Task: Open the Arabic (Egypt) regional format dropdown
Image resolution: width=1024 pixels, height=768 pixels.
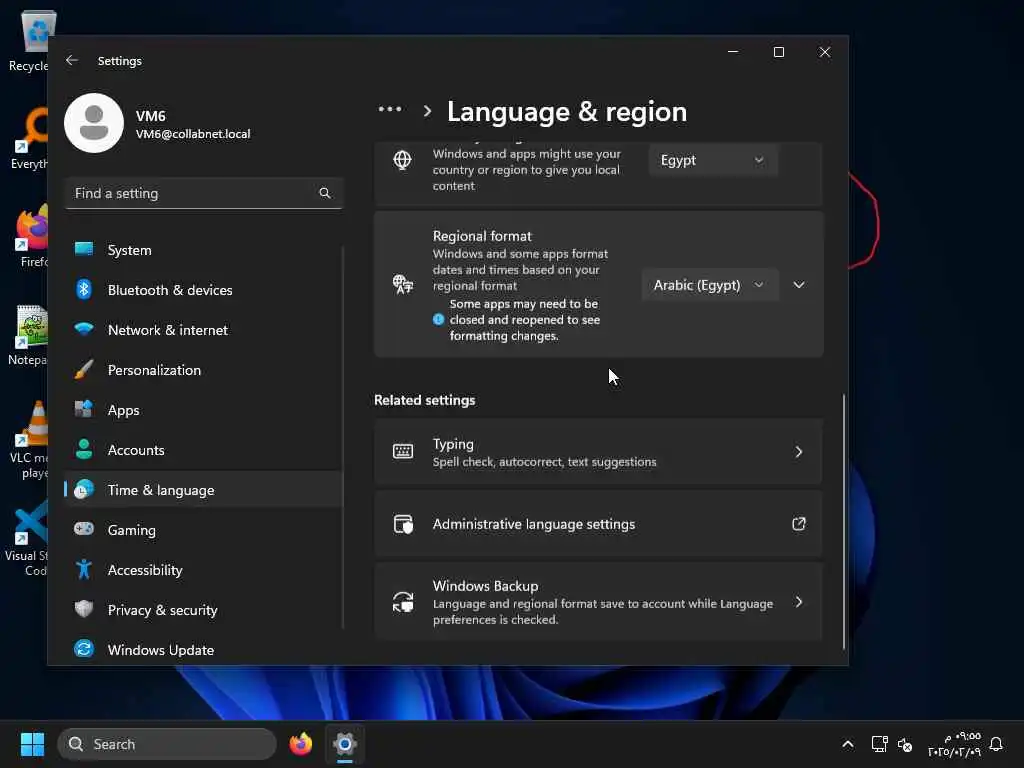Action: [x=709, y=285]
